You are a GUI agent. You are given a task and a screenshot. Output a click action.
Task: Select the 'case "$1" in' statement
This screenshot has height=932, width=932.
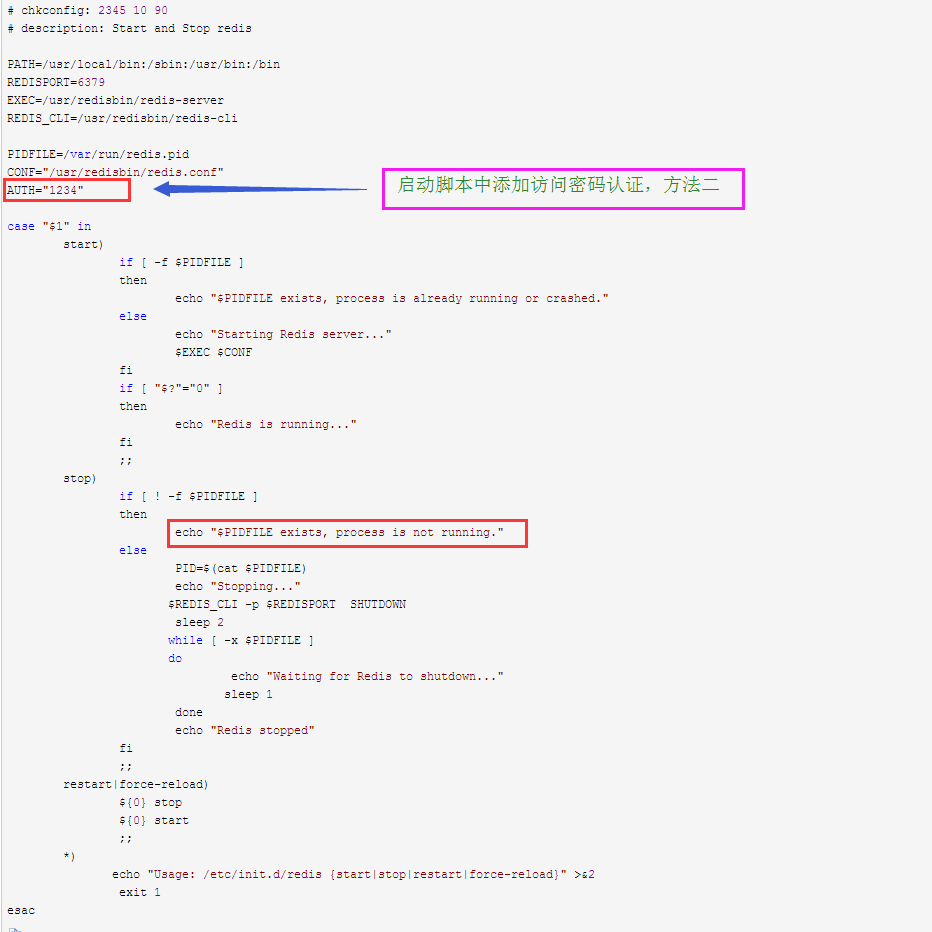[x=49, y=226]
